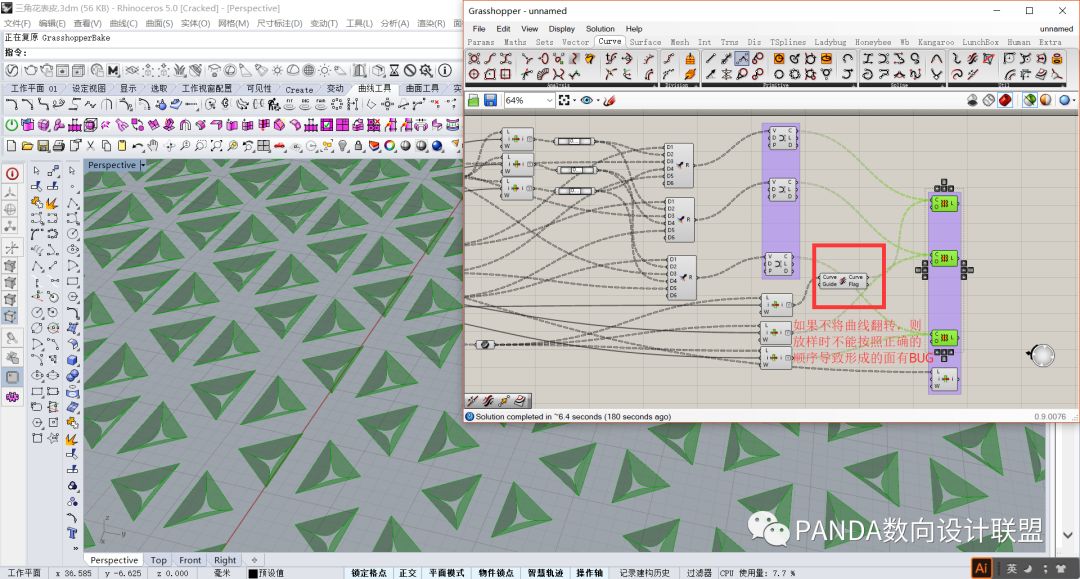1080x579 pixels.
Task: Click the 预设值 layer color swatch
Action: click(253, 573)
